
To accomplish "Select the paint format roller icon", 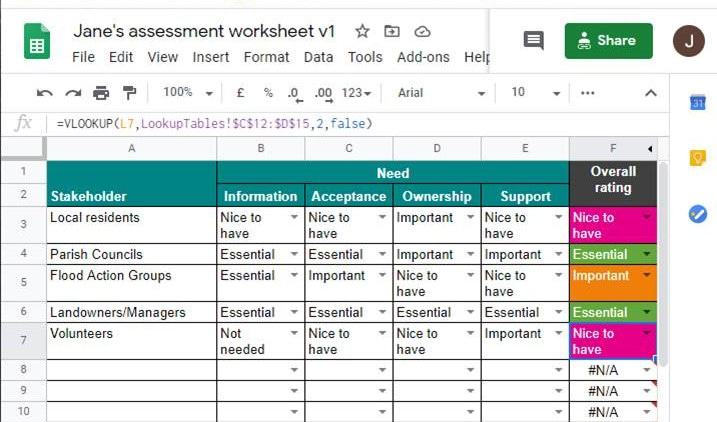I will pos(129,93).
